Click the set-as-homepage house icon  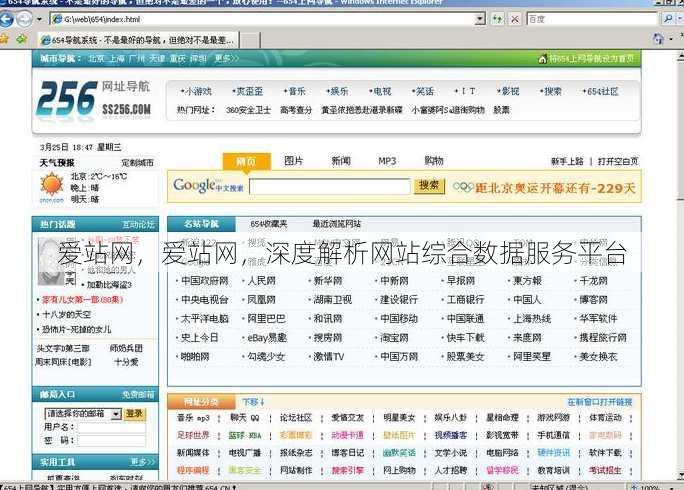coord(543,58)
